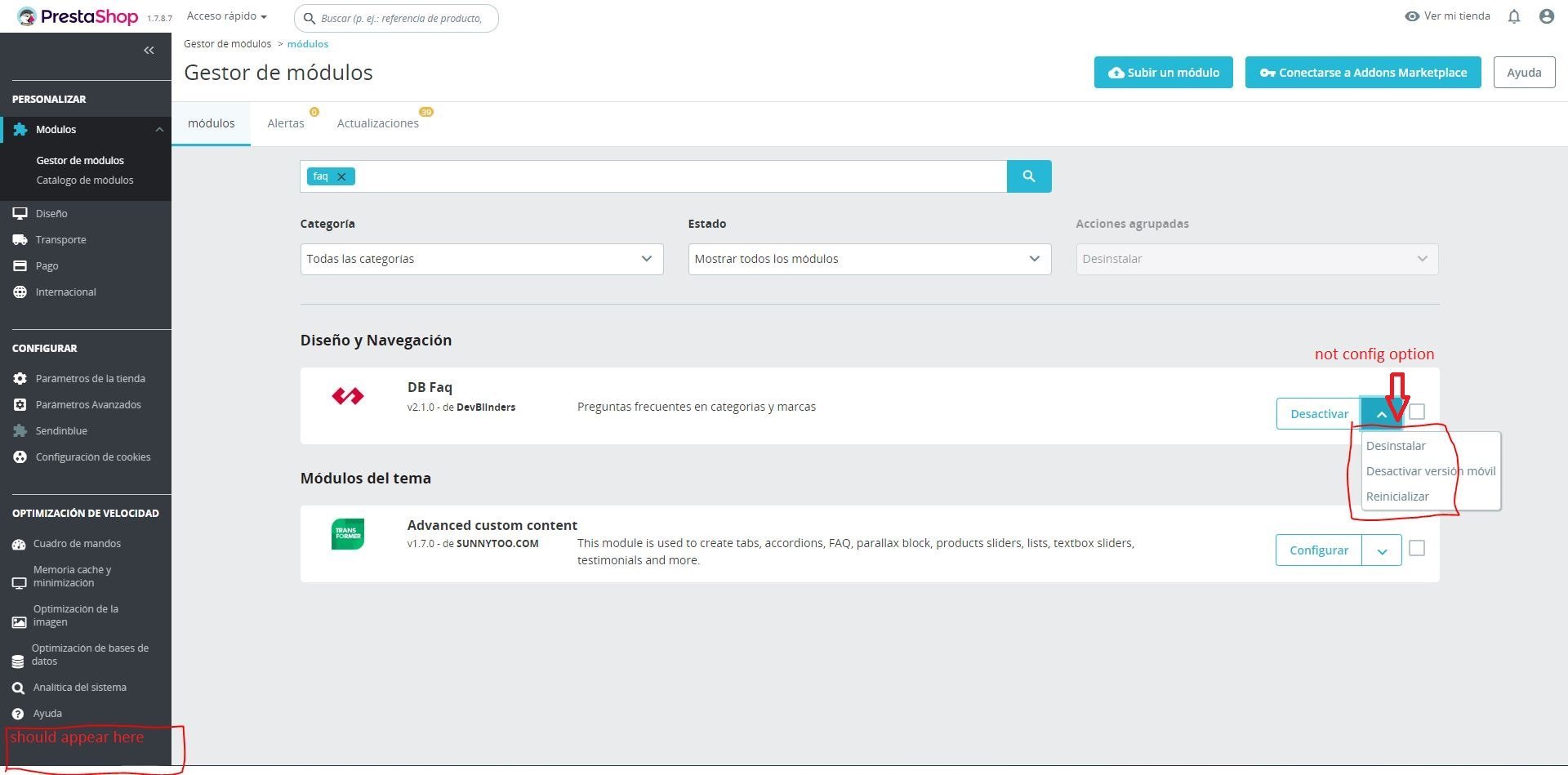
Task: Click the eye icon for Ver mi tienda
Action: 1412,16
